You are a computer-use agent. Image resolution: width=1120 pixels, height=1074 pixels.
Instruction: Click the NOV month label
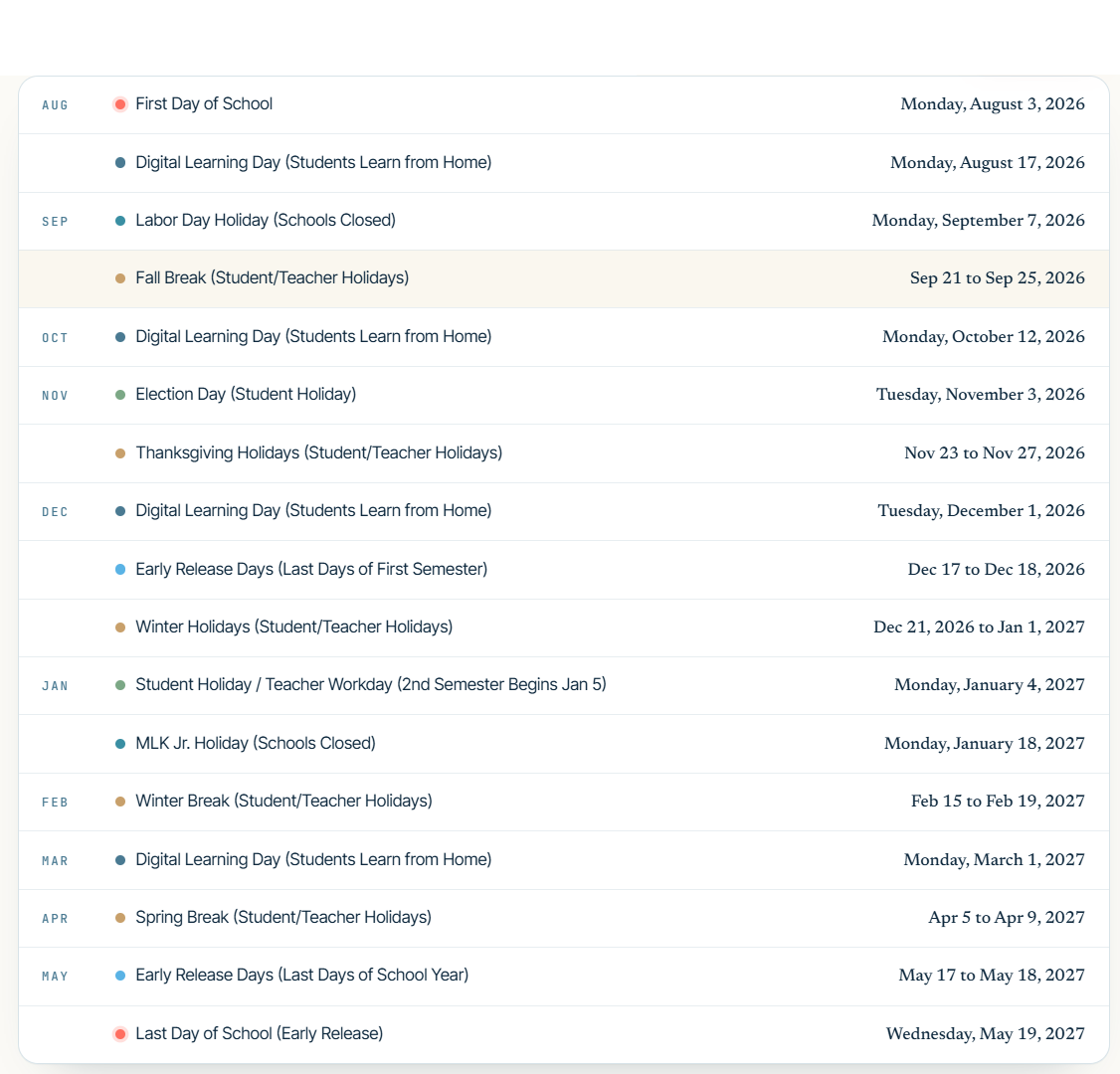click(x=55, y=397)
